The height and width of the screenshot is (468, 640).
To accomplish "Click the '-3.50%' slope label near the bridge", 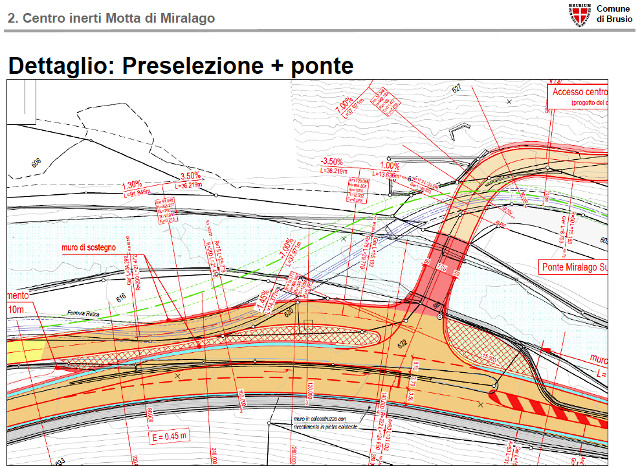I will (332, 160).
